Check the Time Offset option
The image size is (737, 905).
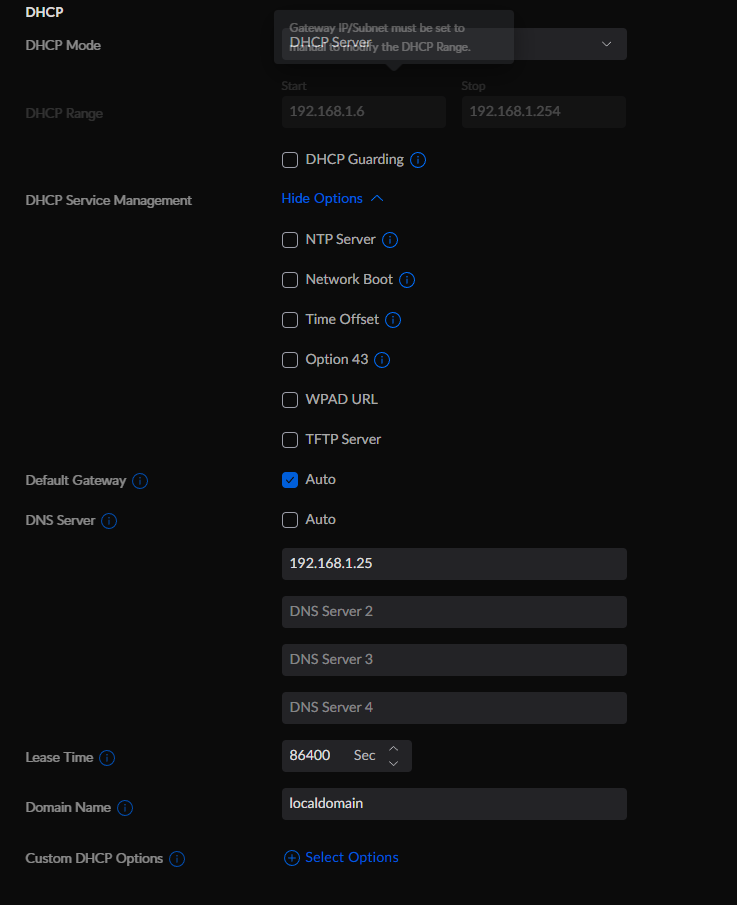[x=290, y=320]
